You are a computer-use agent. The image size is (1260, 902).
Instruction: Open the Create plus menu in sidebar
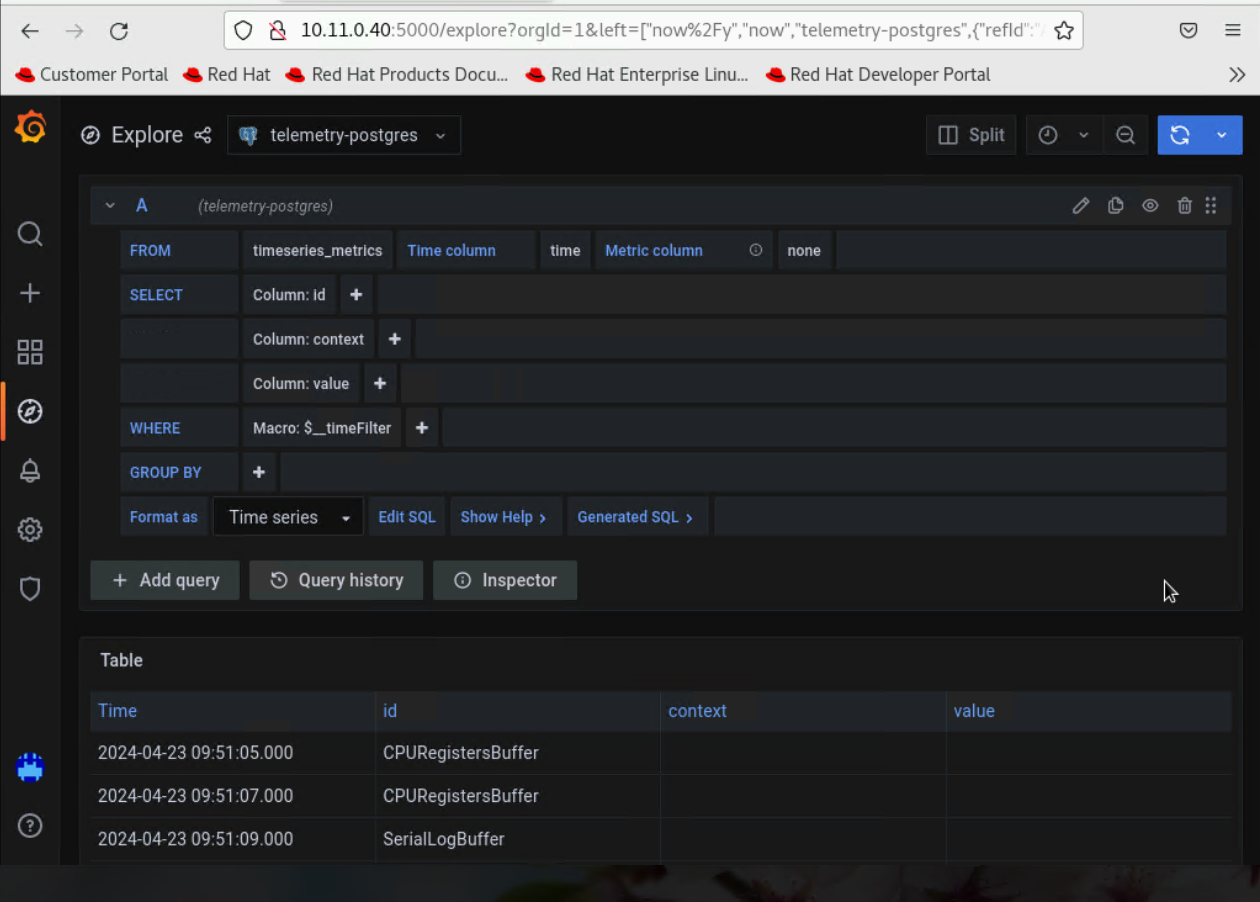tap(30, 293)
